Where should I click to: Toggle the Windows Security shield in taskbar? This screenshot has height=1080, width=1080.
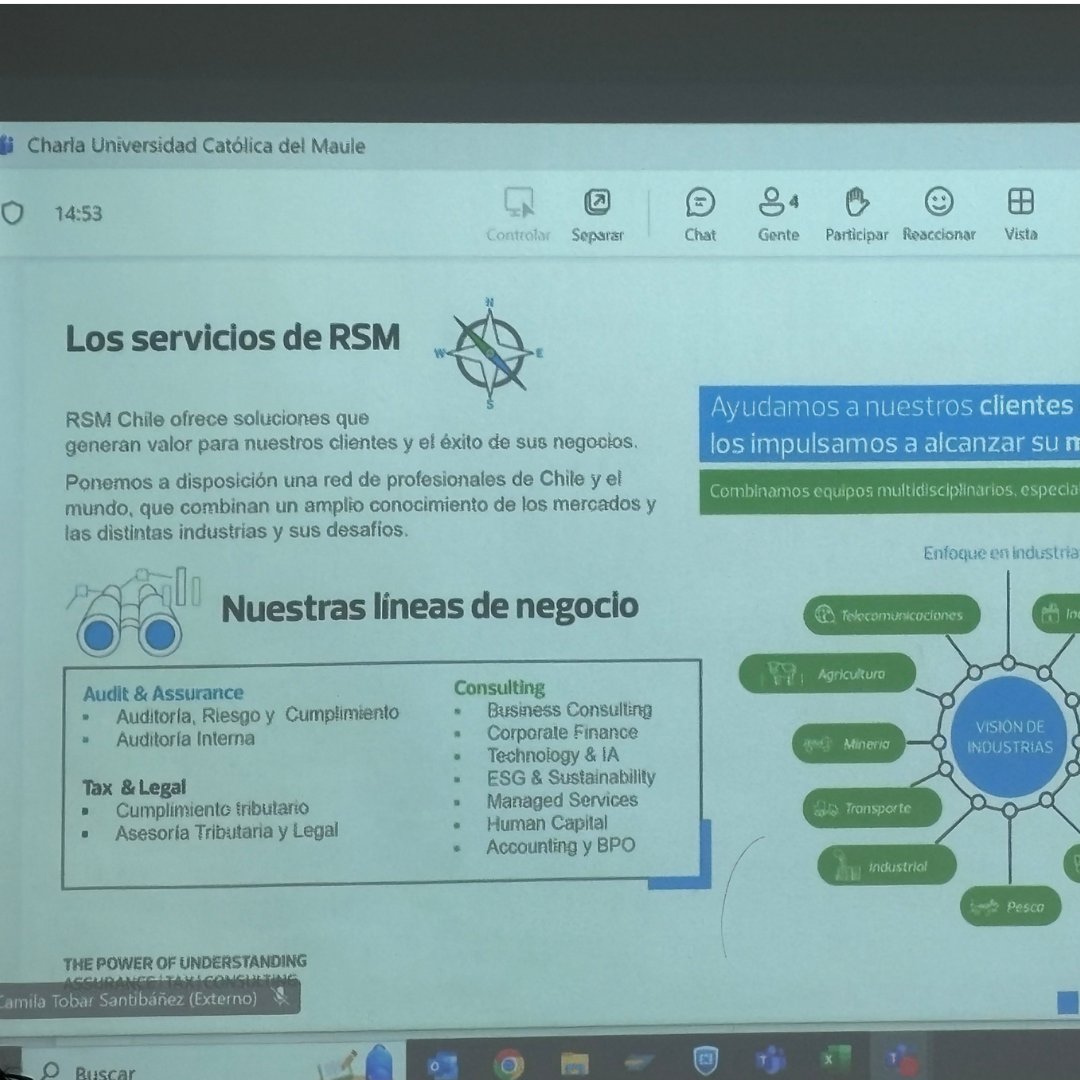pos(706,1058)
